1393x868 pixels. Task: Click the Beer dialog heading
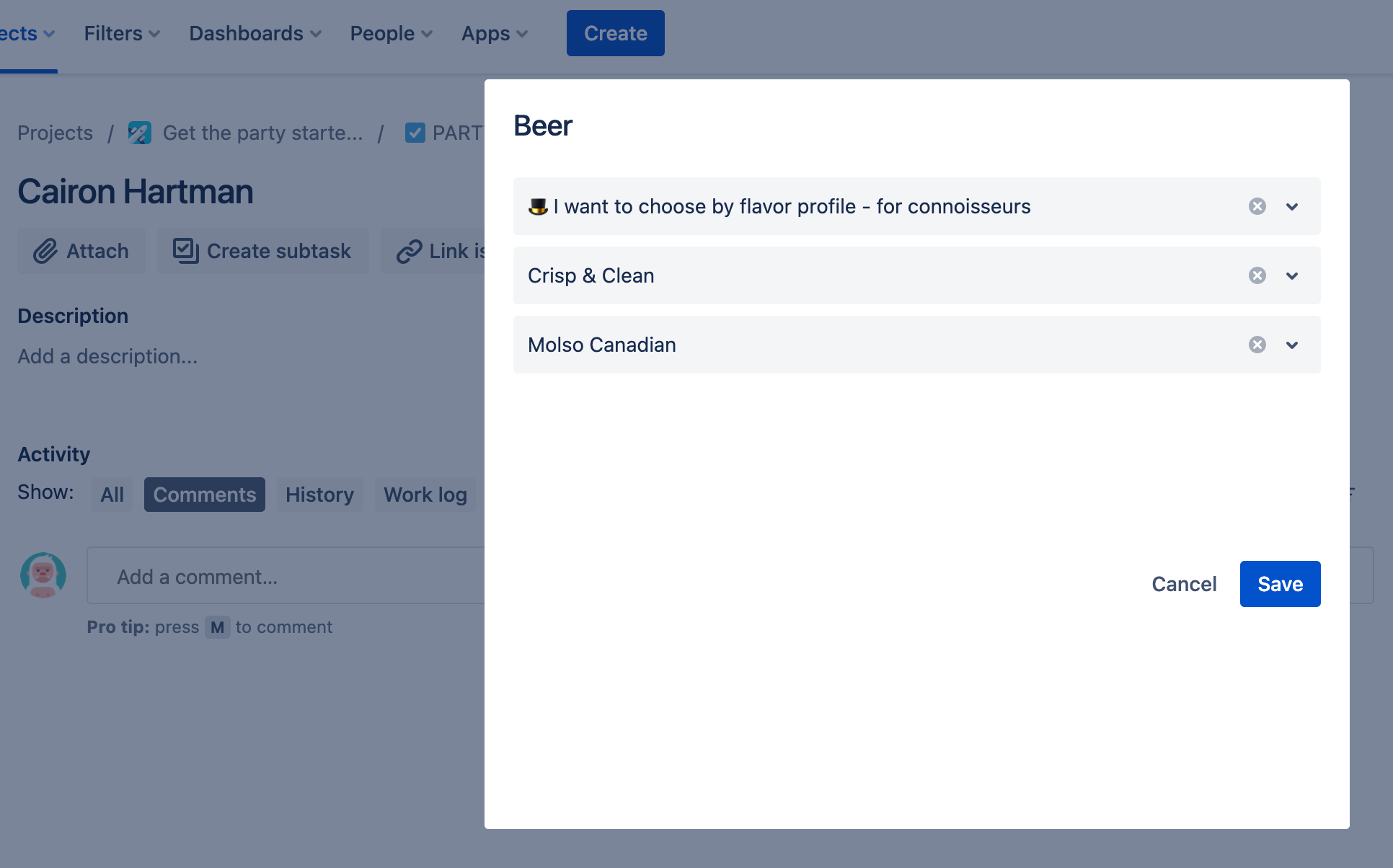(x=543, y=125)
